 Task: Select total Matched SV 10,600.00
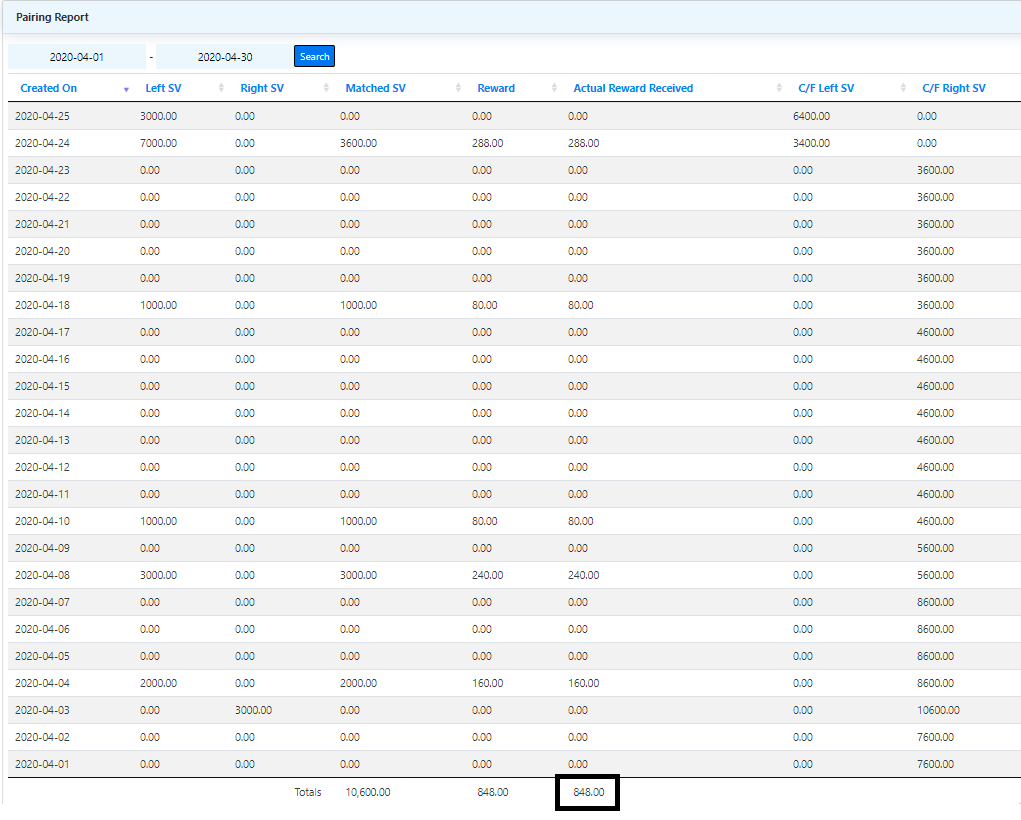click(x=368, y=792)
